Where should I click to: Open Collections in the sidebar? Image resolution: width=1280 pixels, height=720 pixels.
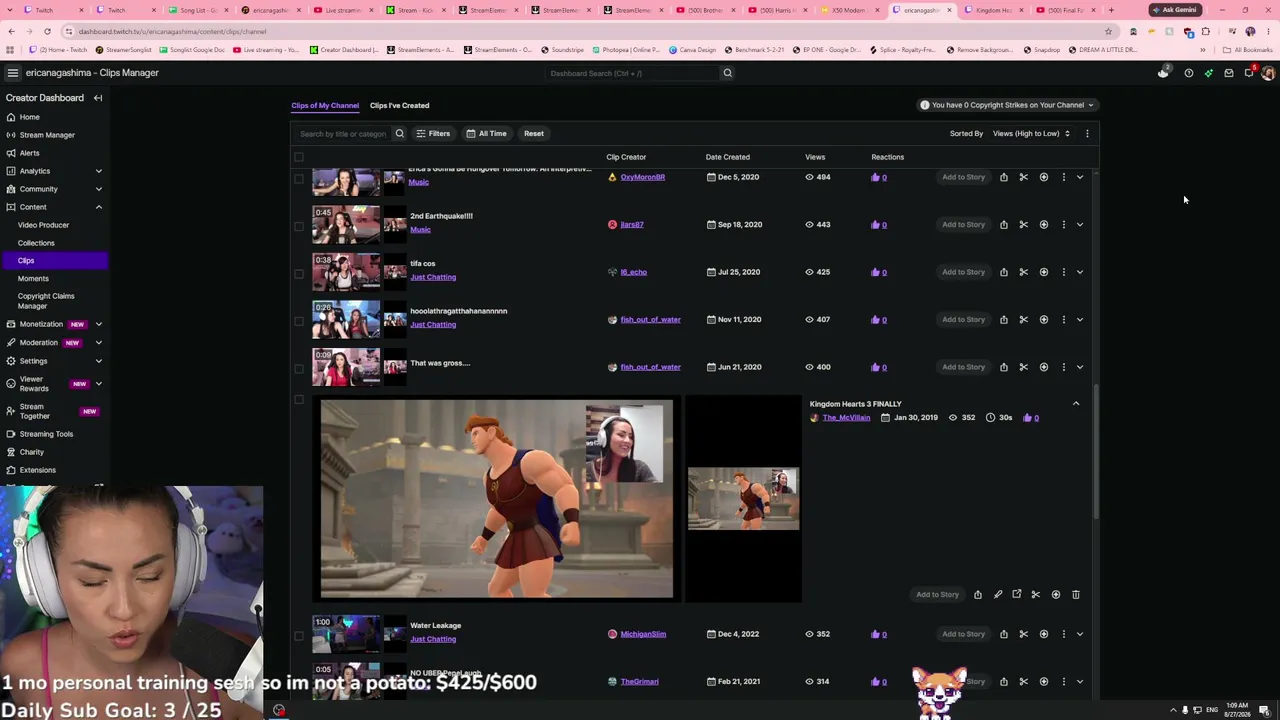(x=36, y=243)
